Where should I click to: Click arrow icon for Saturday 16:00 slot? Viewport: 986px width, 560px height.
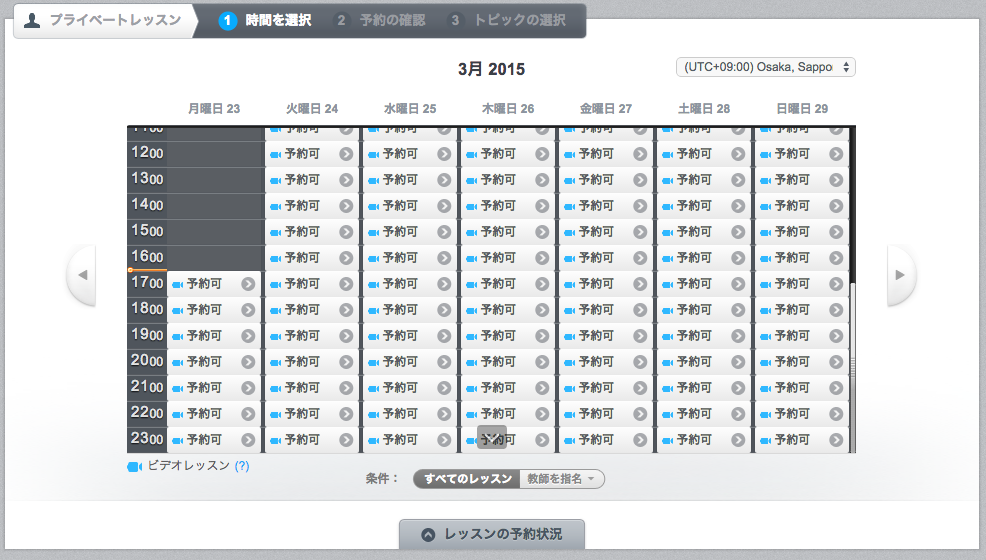click(x=738, y=258)
